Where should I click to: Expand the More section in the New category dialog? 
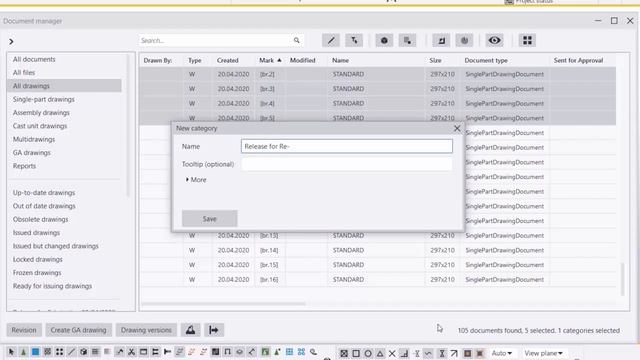tap(196, 180)
